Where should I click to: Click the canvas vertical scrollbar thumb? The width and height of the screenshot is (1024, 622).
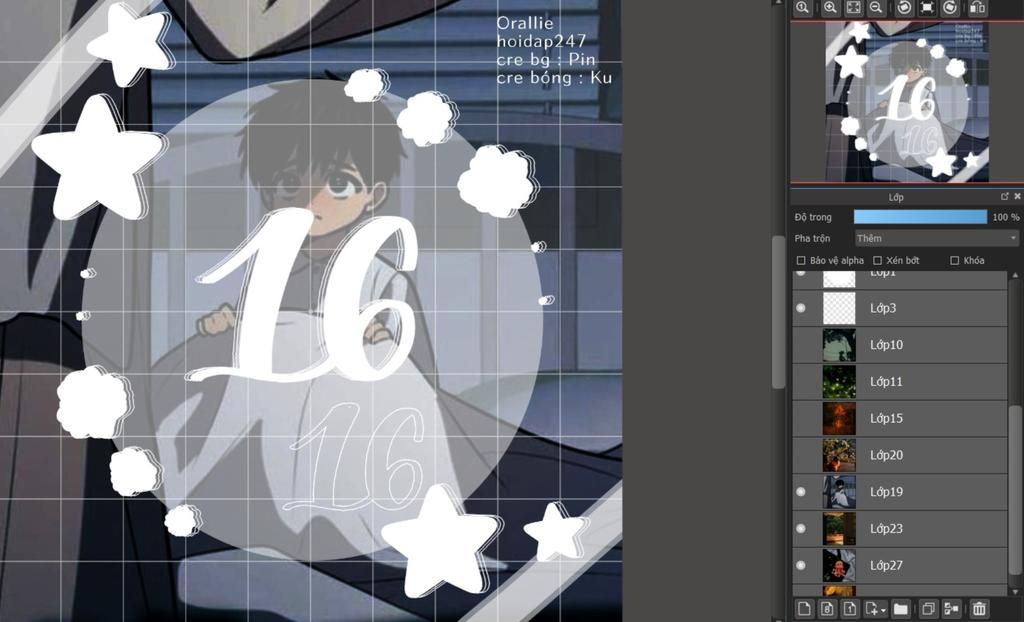[x=778, y=312]
